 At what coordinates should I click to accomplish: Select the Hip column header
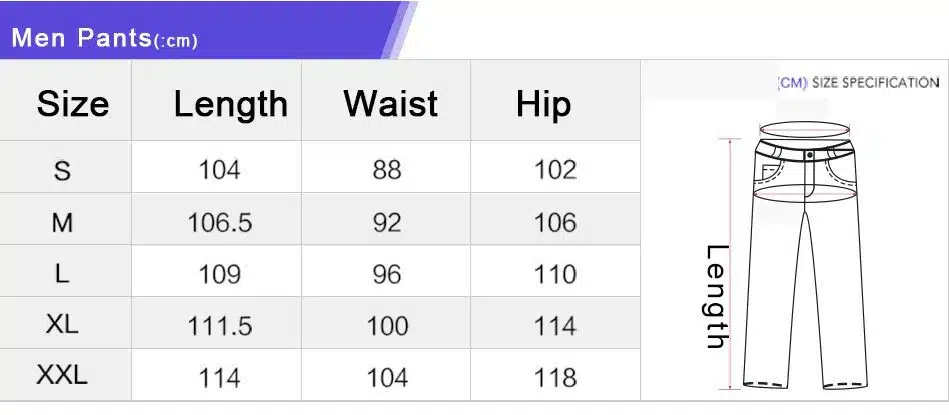click(x=544, y=104)
